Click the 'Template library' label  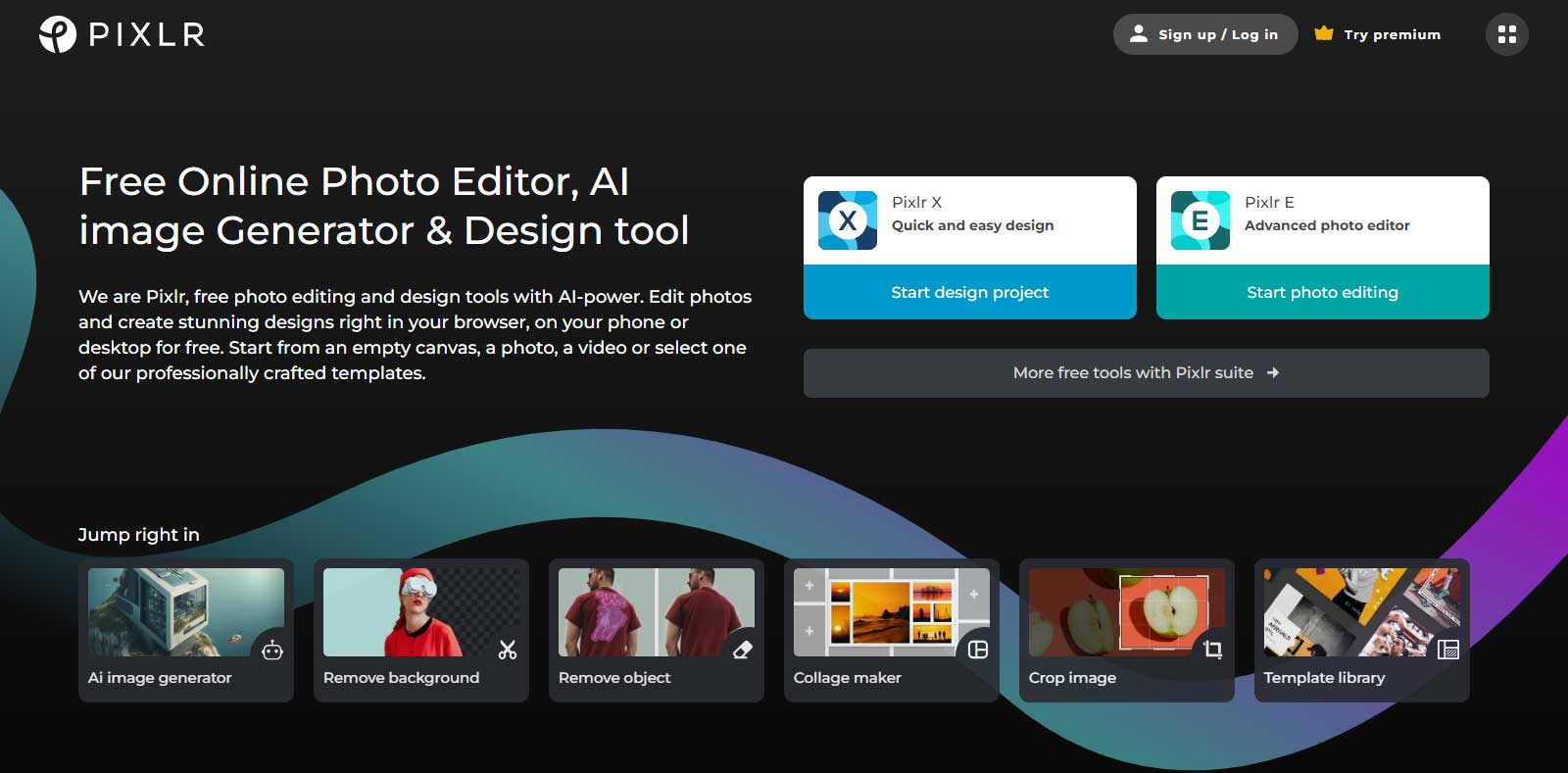tap(1325, 678)
